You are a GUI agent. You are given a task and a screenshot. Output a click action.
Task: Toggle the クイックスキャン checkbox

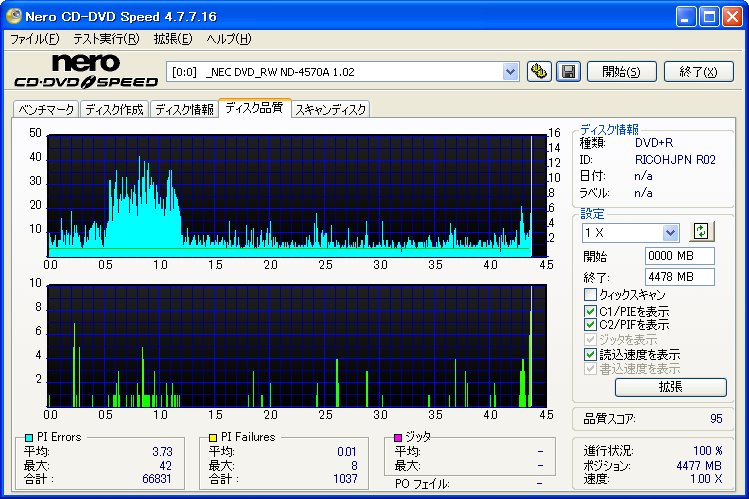590,294
